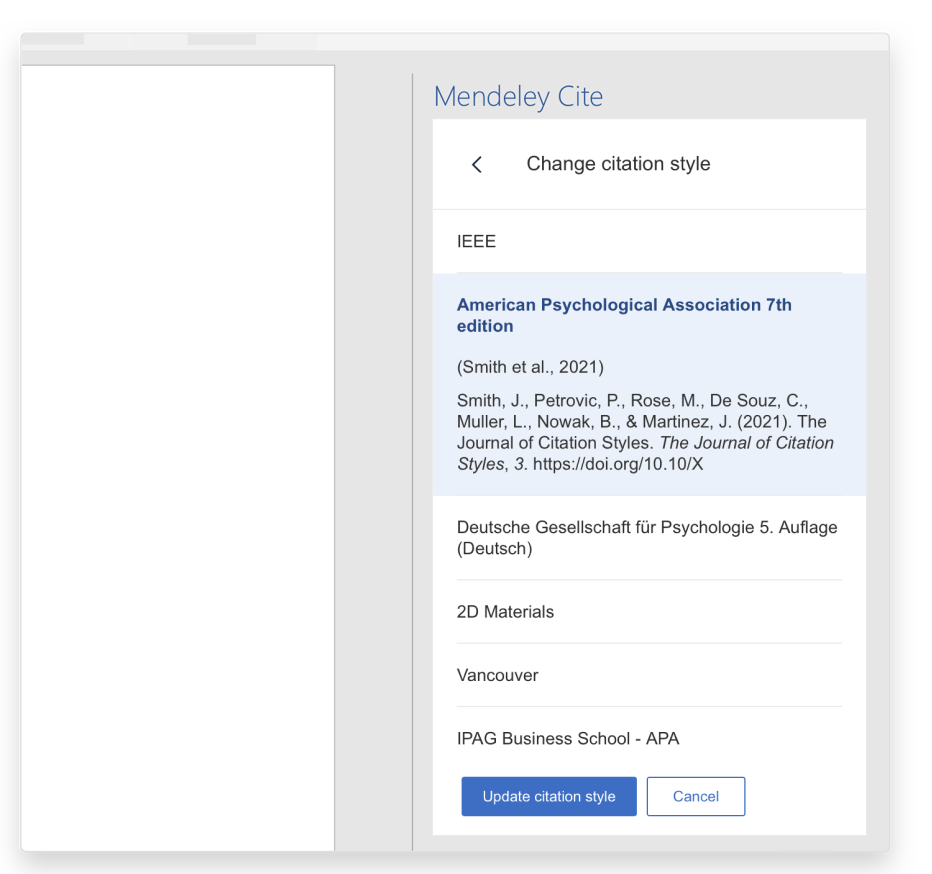
Task: Click the Change citation style heading
Action: (x=618, y=164)
